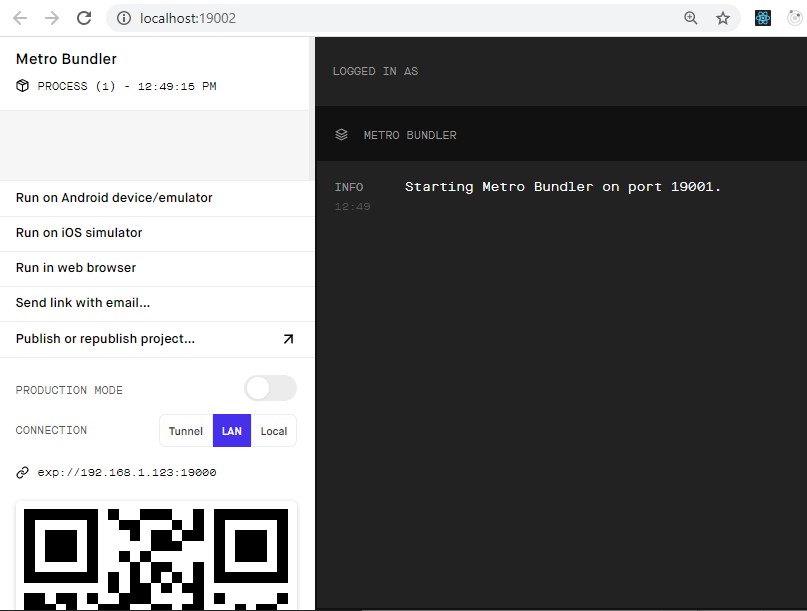Click the layers icon next to METRO BUNDLER
Image resolution: width=807 pixels, height=611 pixels.
(341, 135)
